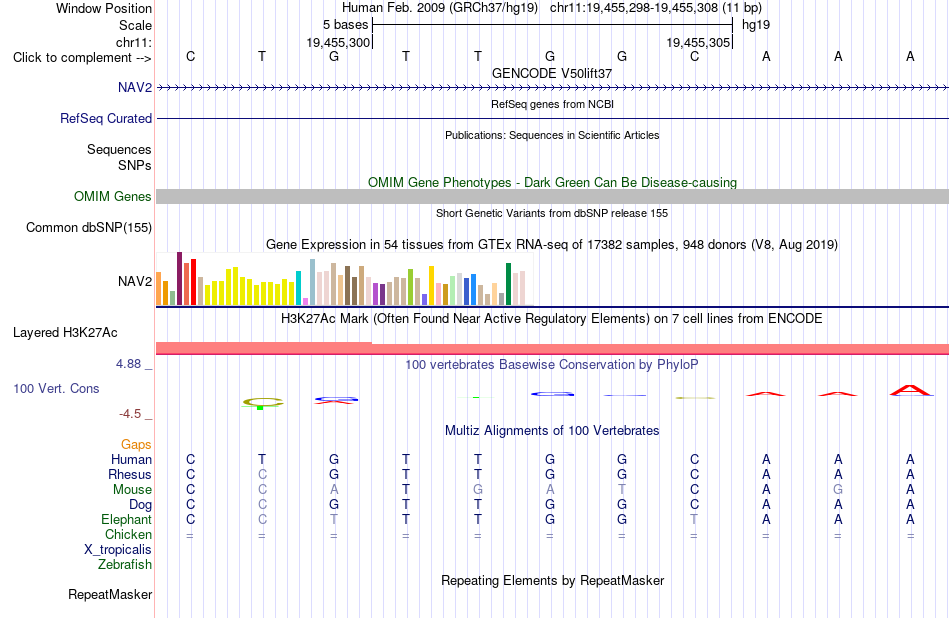Click the Scale label
Viewport: 950px width, 618px height.
[135, 25]
